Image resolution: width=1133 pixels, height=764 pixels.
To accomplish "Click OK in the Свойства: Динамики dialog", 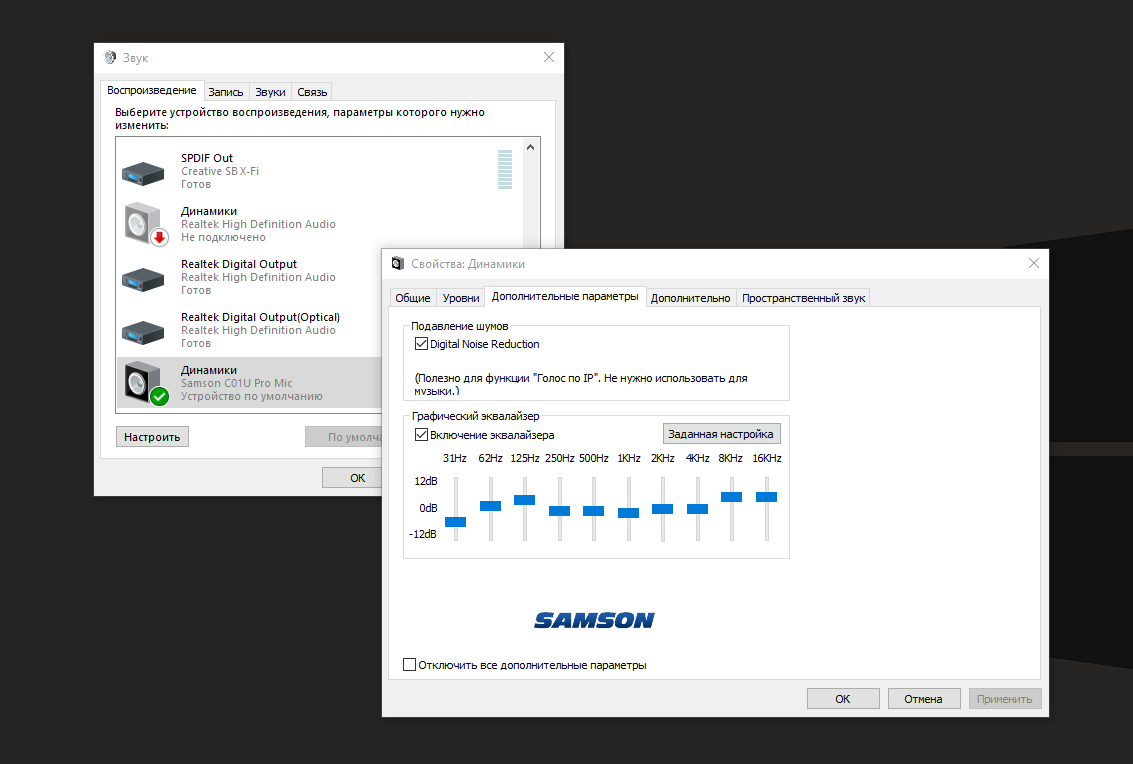I will tap(843, 699).
